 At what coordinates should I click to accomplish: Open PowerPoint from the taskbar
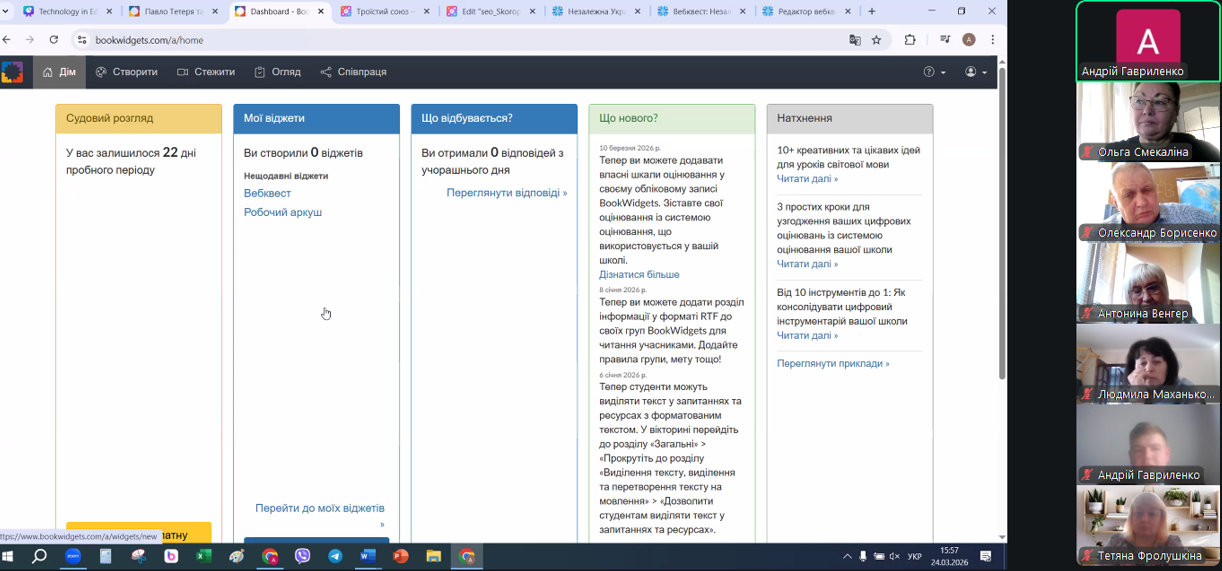tap(400, 556)
